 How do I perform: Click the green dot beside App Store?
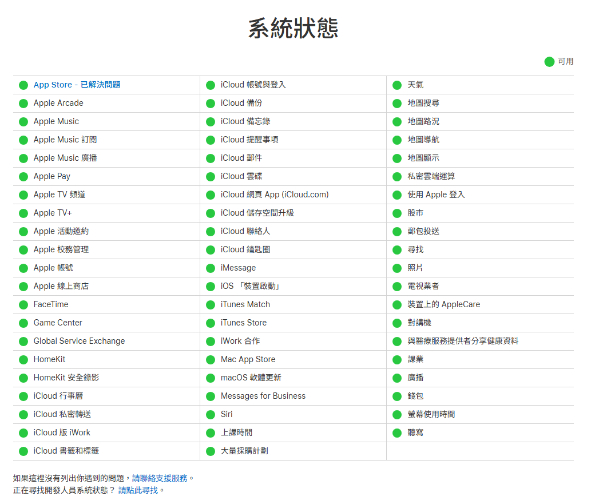pyautogui.click(x=23, y=85)
